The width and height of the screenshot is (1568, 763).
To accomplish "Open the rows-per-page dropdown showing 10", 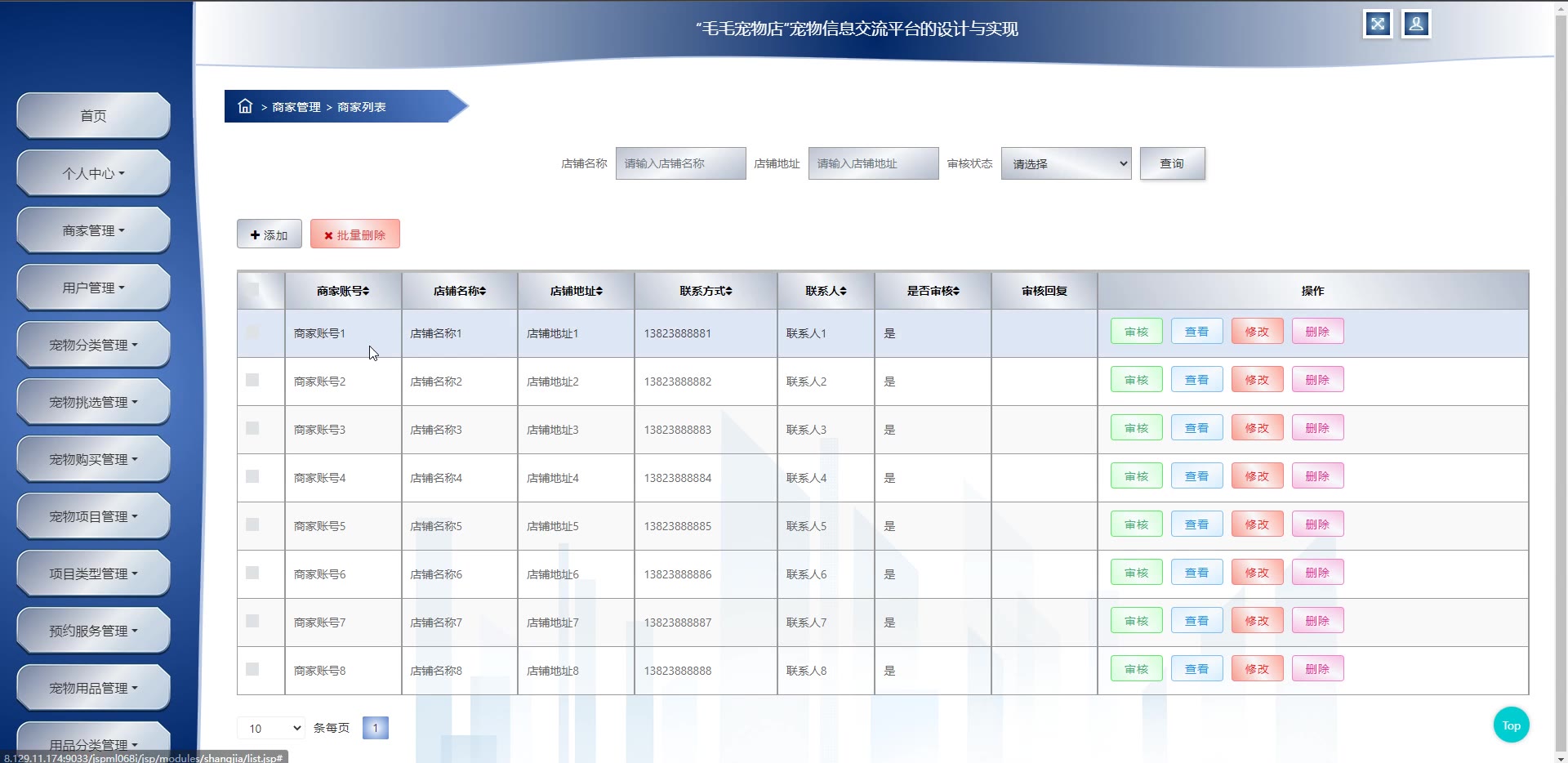I will [271, 728].
